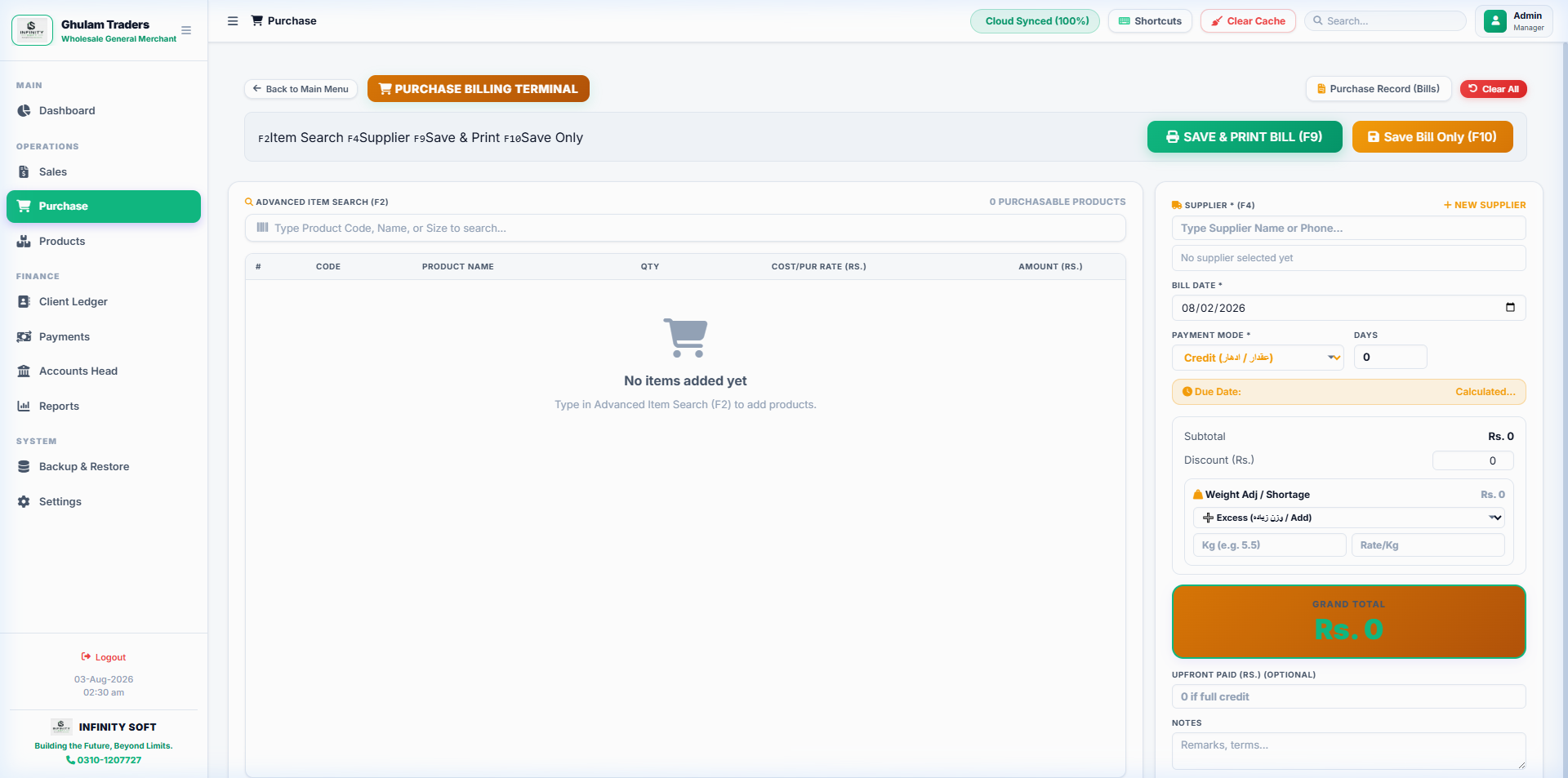1568x778 pixels.
Task: Collapse sidebar using hamburger icon beside Ghulam Traders
Action: click(186, 30)
